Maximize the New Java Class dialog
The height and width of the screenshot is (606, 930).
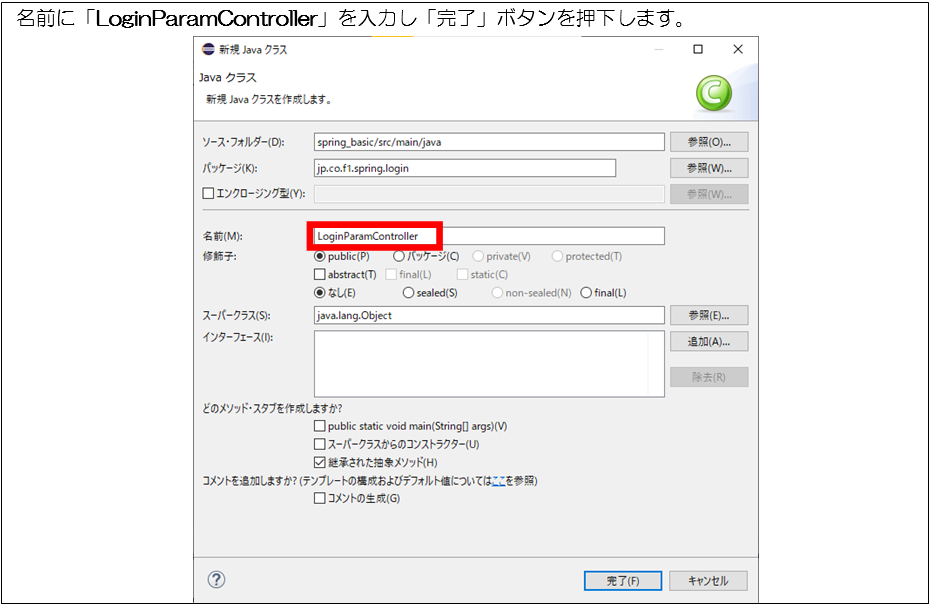point(698,49)
